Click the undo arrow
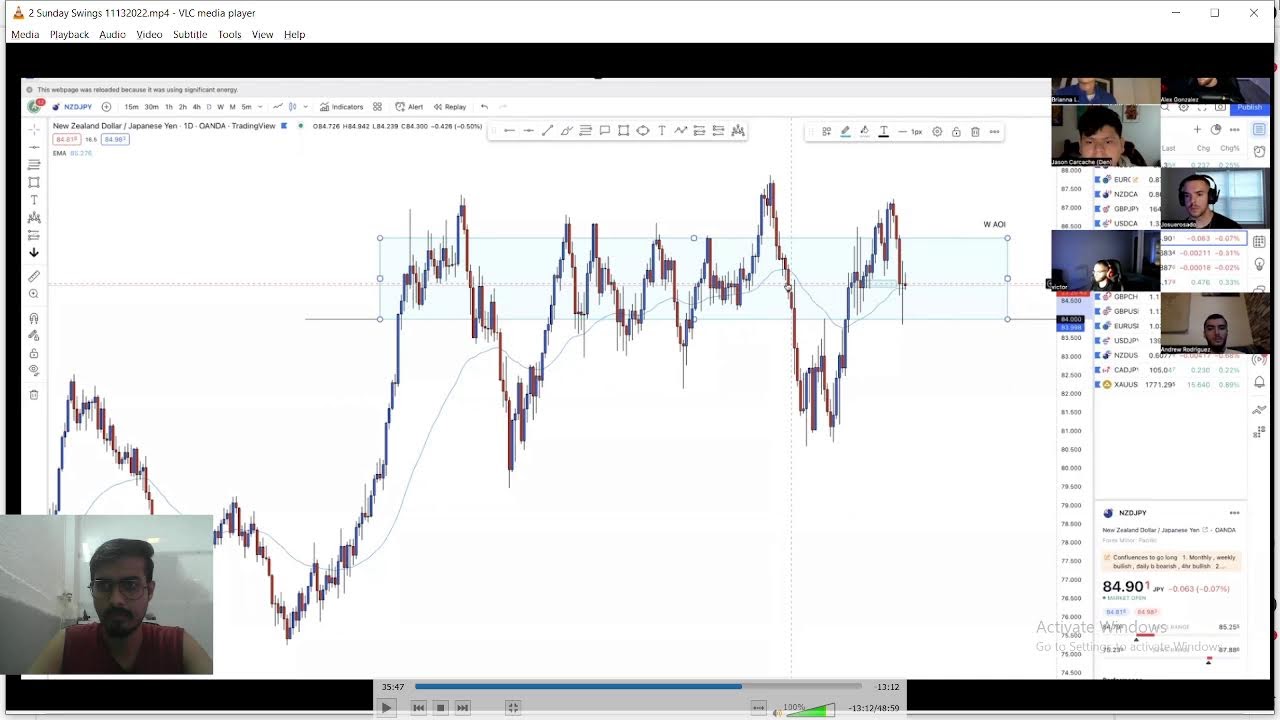 [484, 107]
